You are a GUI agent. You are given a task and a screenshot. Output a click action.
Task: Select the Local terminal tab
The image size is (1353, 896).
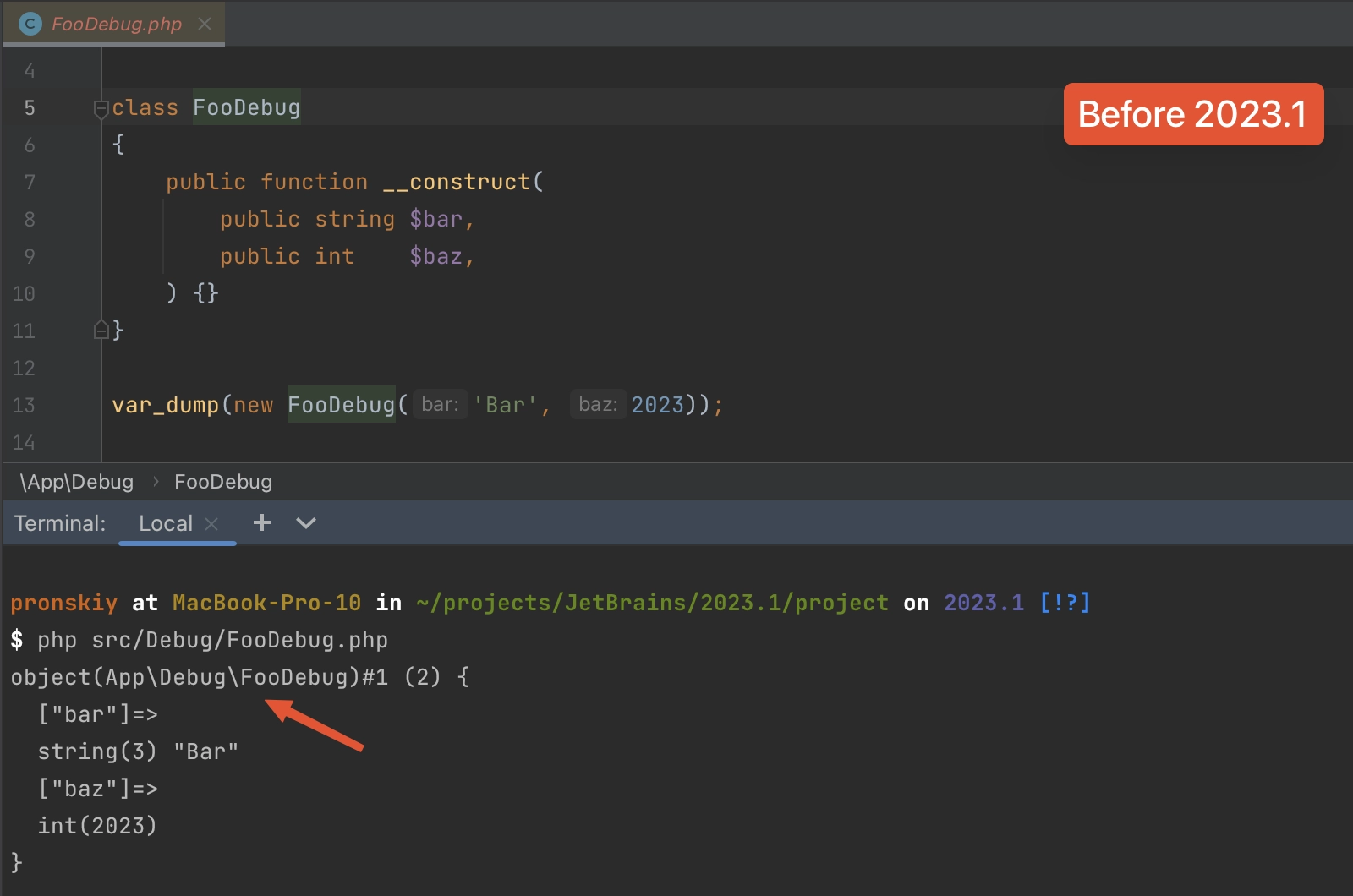pyautogui.click(x=166, y=523)
